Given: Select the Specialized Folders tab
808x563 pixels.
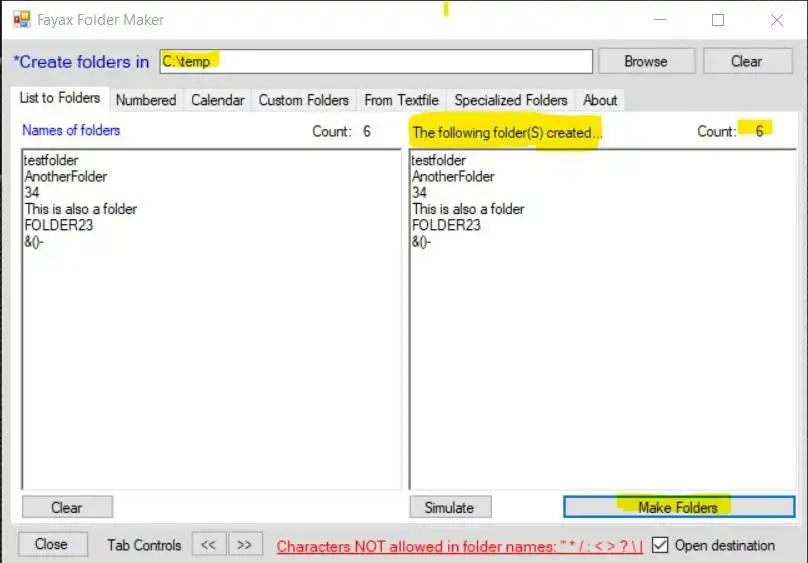Looking at the screenshot, I should pos(511,100).
